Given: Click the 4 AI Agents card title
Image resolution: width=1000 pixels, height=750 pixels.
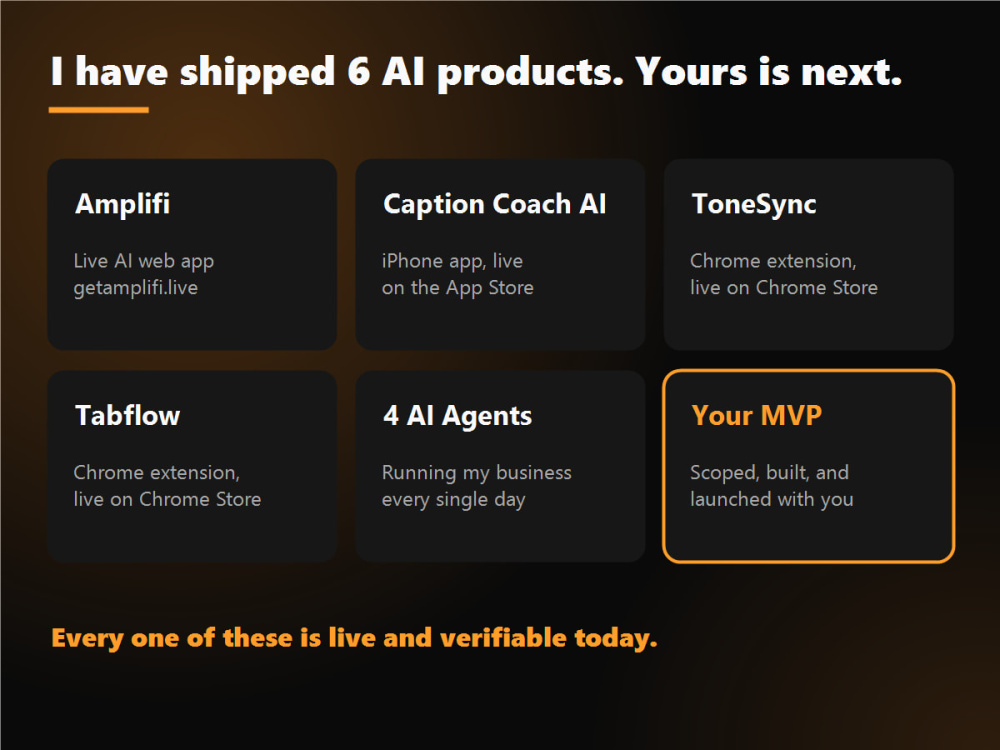Looking at the screenshot, I should point(457,416).
